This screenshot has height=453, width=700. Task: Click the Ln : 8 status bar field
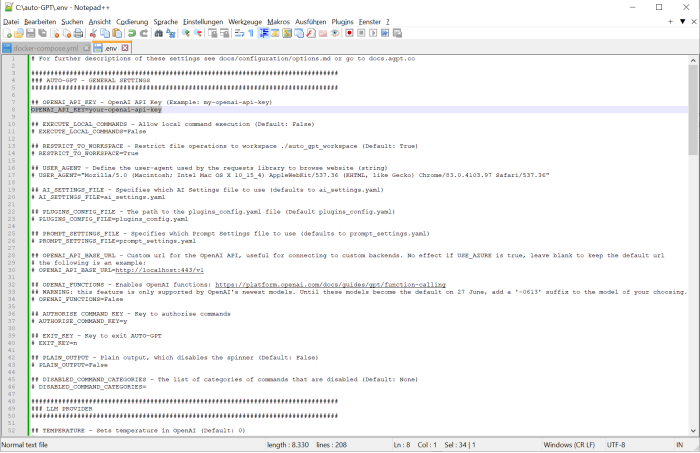(x=402, y=445)
